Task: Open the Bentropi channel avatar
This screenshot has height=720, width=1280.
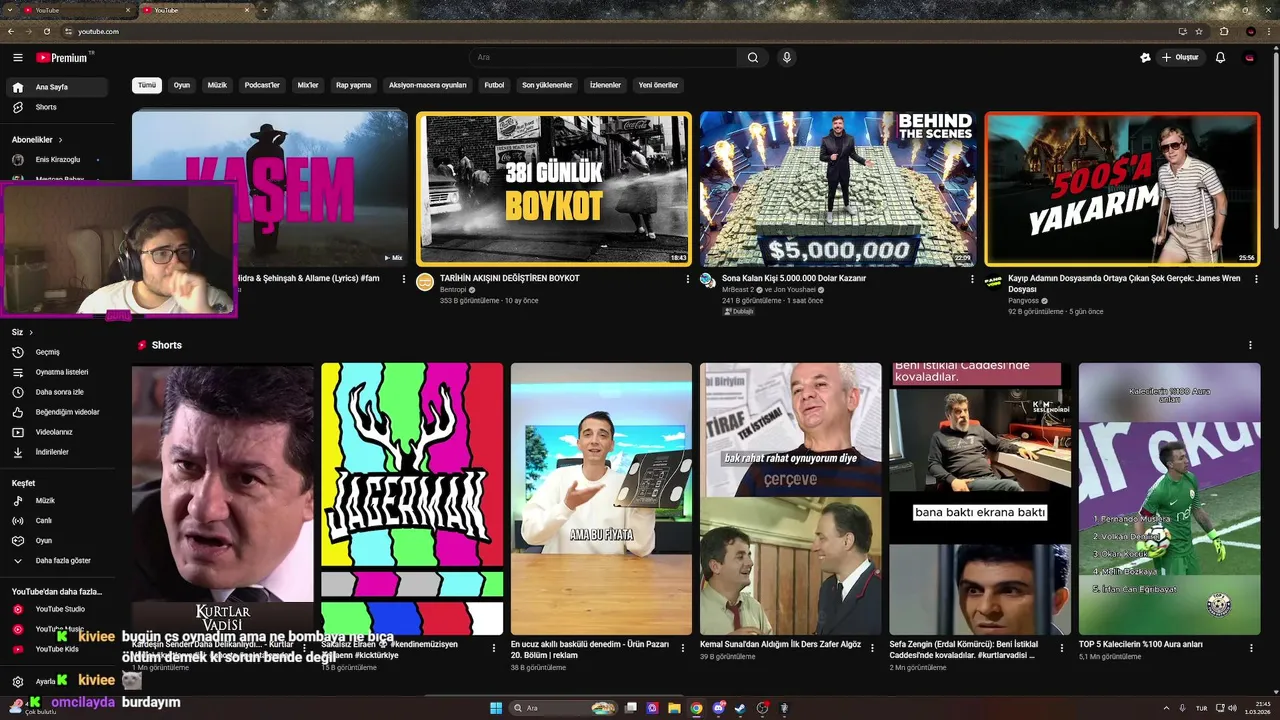Action: (425, 281)
